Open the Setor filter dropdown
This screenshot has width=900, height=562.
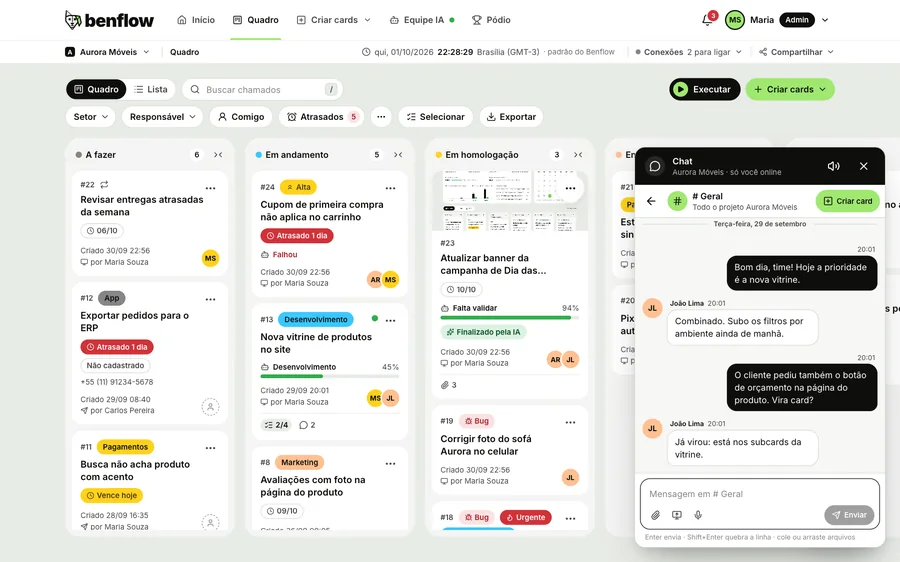91,117
